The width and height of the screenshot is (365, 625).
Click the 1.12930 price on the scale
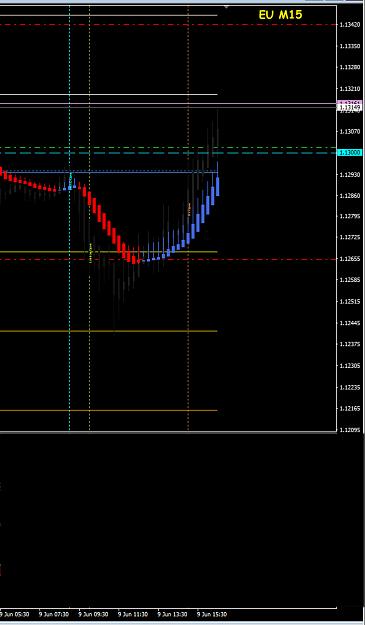point(349,175)
